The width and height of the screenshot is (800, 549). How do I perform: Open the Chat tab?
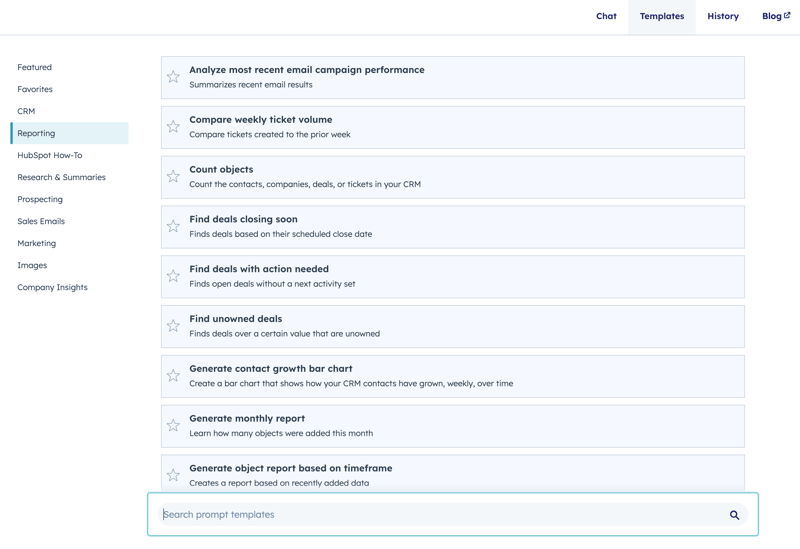[x=606, y=16]
